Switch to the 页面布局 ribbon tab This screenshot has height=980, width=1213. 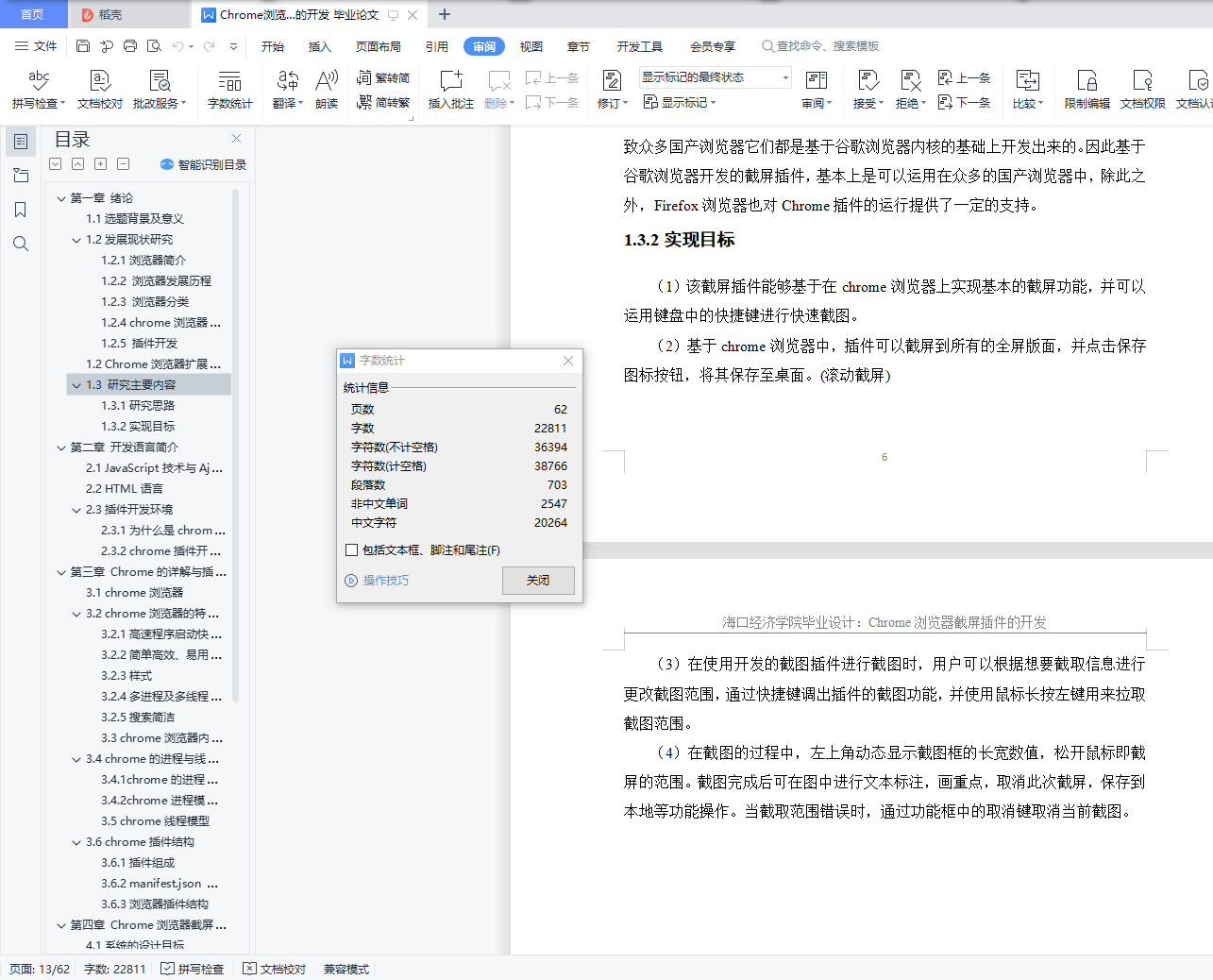click(x=379, y=46)
